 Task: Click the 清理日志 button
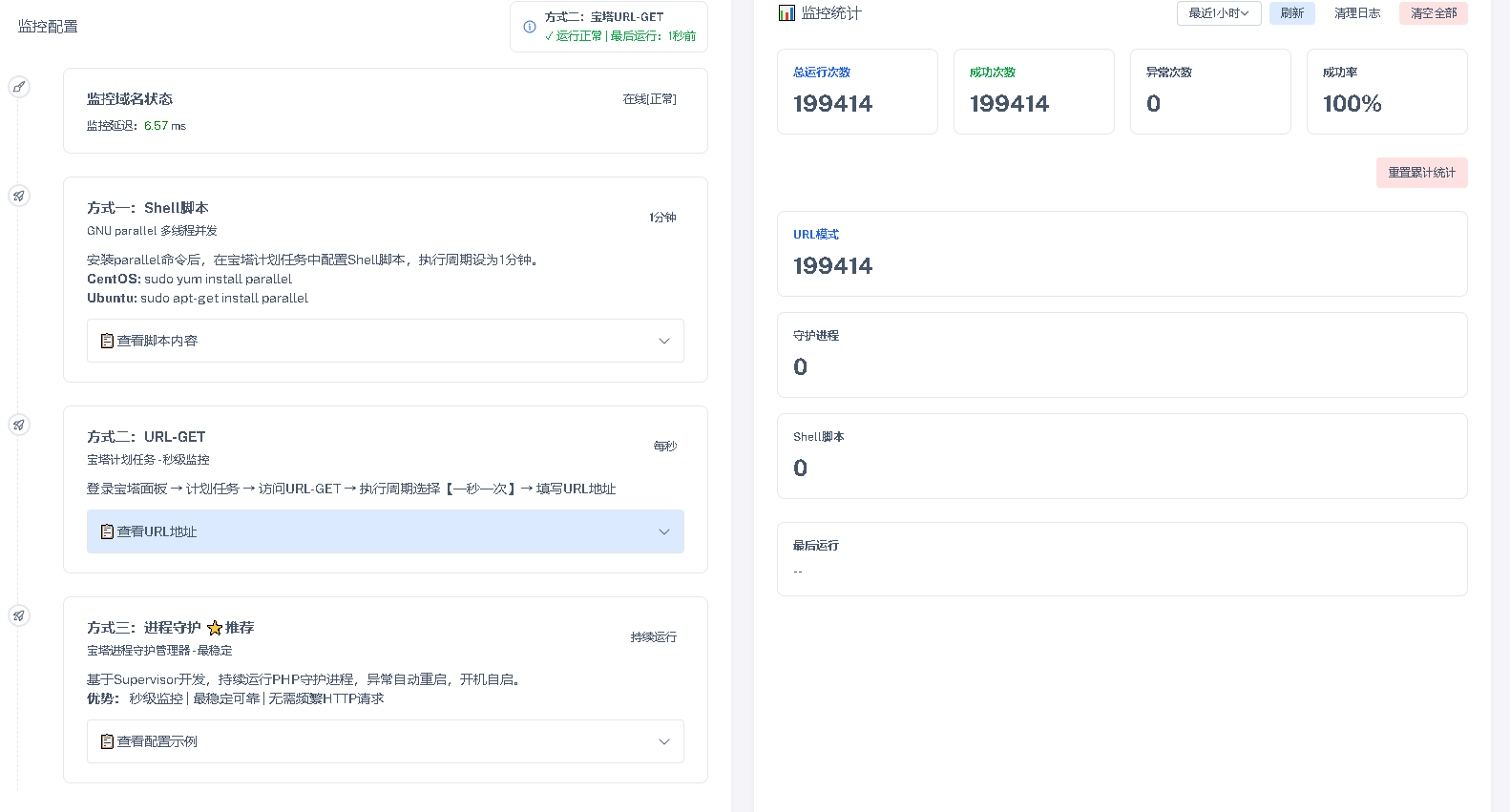click(x=1356, y=13)
